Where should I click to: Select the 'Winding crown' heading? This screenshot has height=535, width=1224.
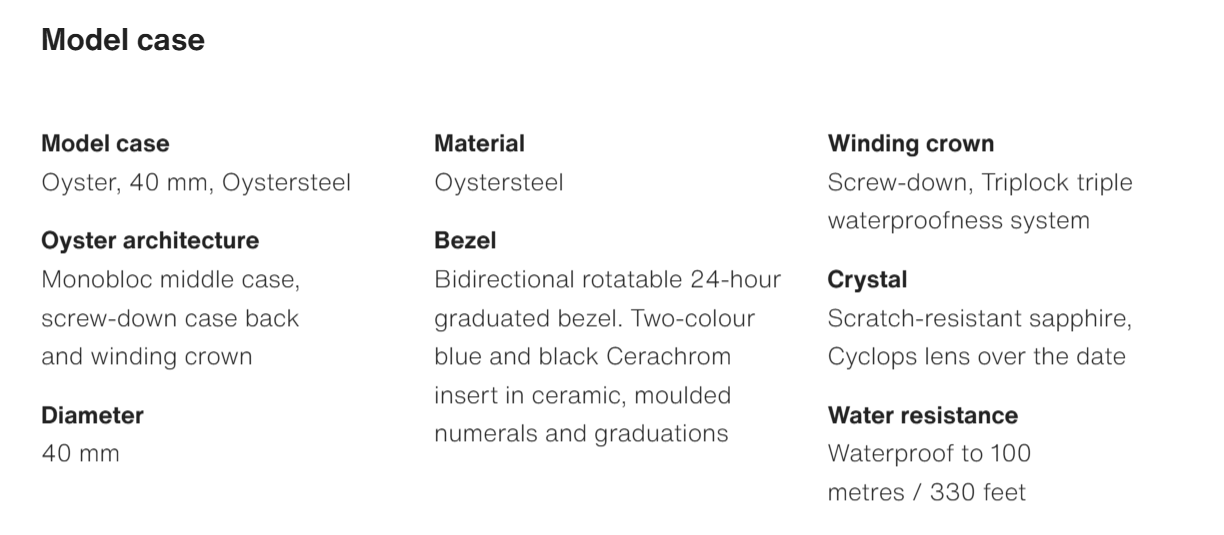click(911, 144)
